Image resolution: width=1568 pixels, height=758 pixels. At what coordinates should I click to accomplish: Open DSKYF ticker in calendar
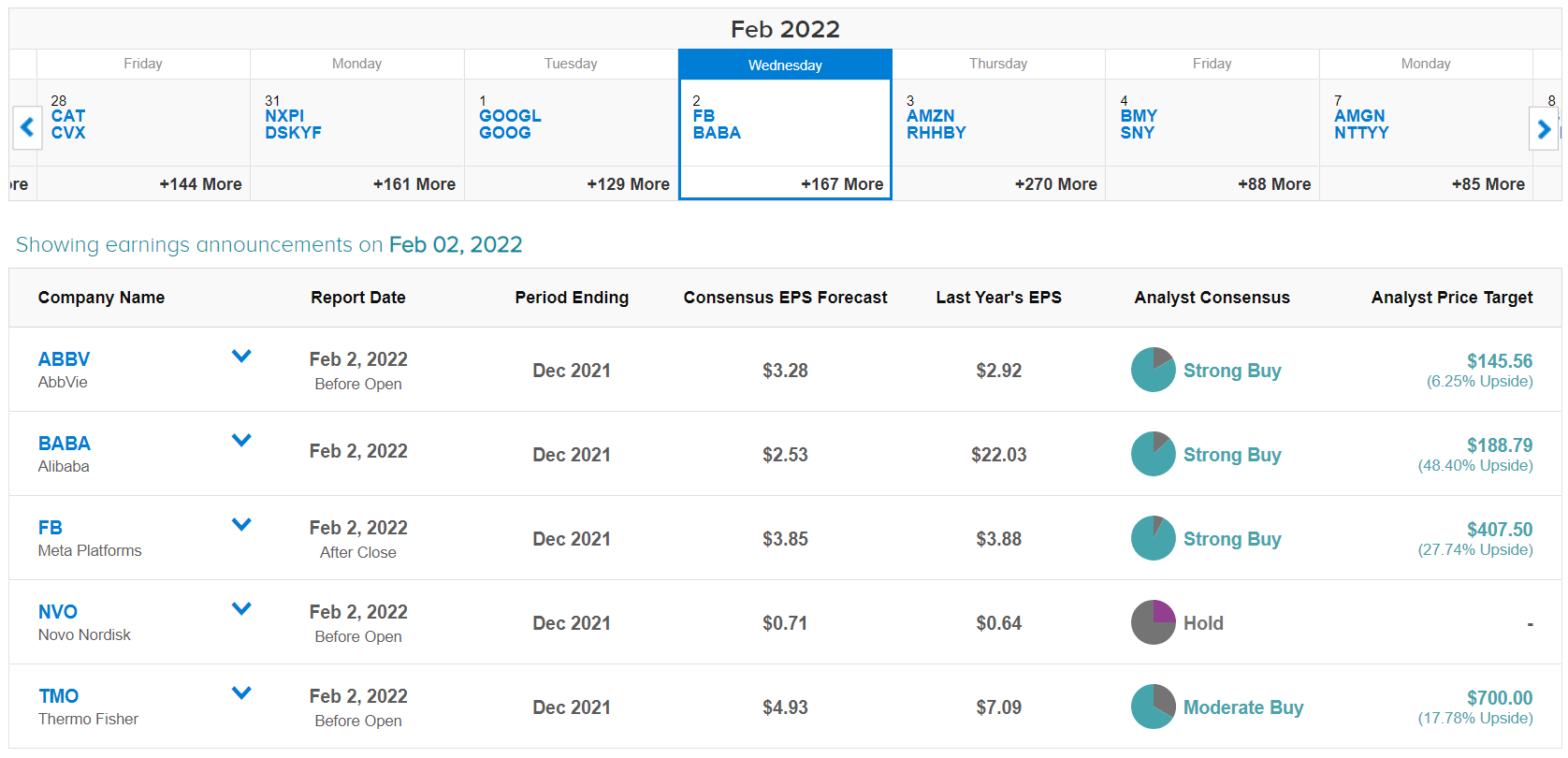pos(293,133)
